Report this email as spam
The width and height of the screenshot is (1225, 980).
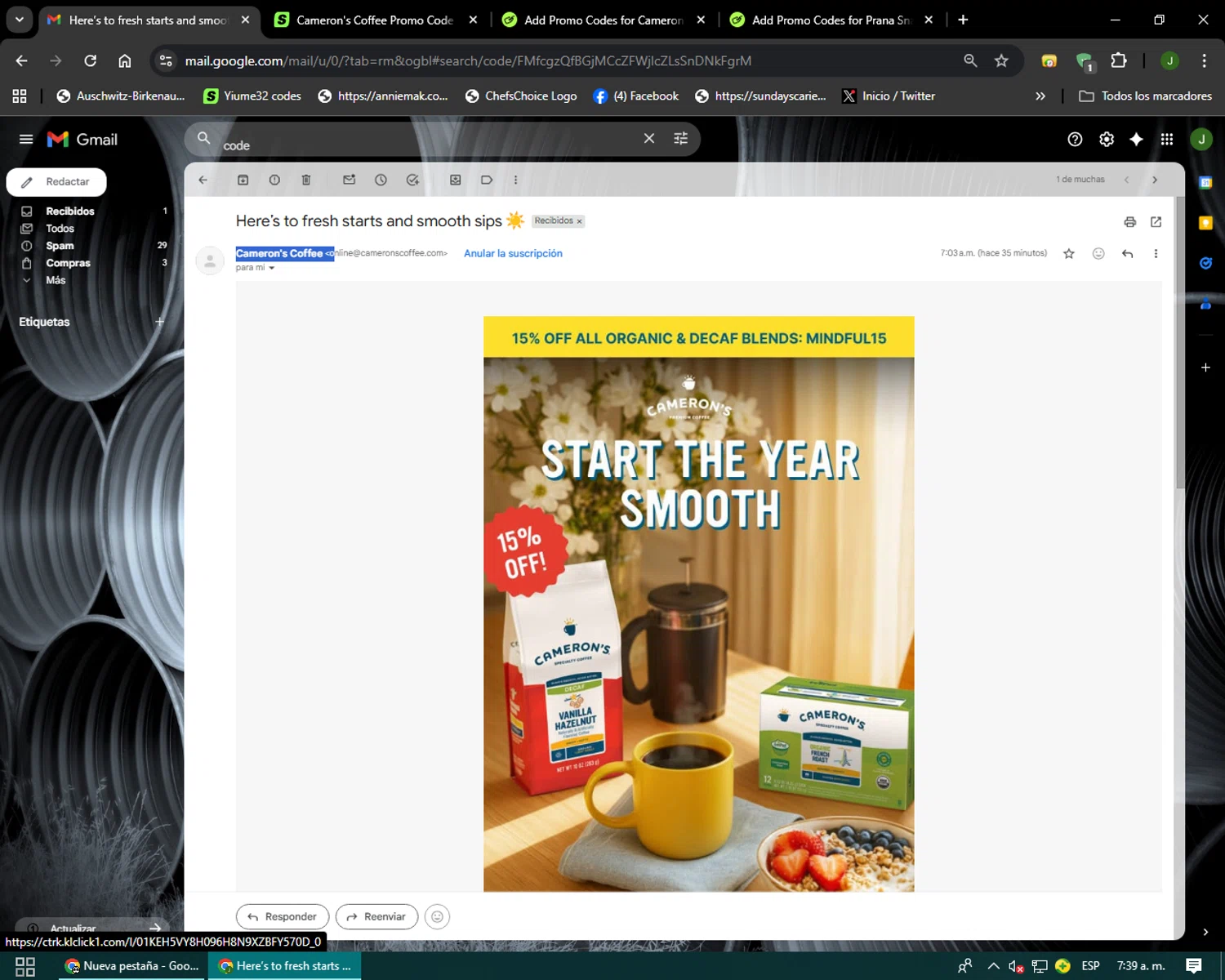coord(274,180)
